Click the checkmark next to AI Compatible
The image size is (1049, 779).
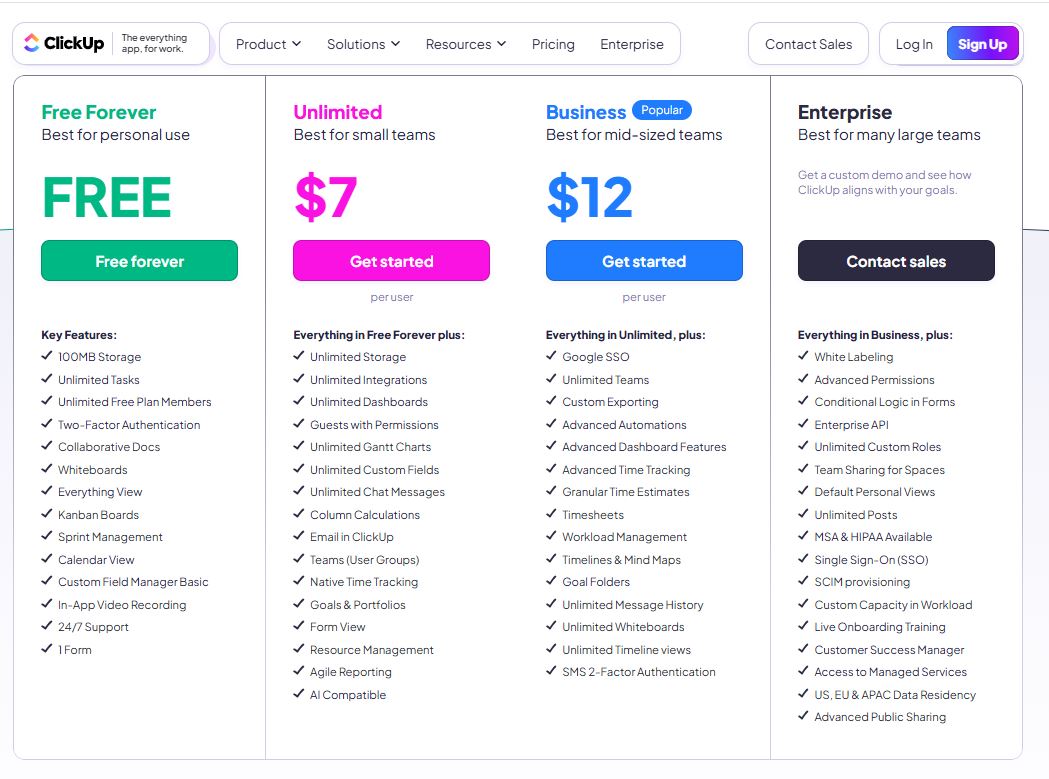point(299,694)
